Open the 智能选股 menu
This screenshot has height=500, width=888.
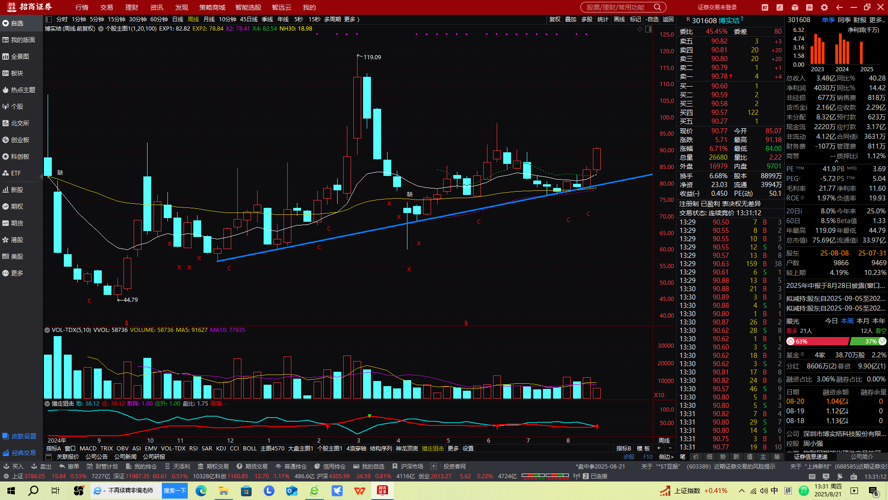coord(248,7)
